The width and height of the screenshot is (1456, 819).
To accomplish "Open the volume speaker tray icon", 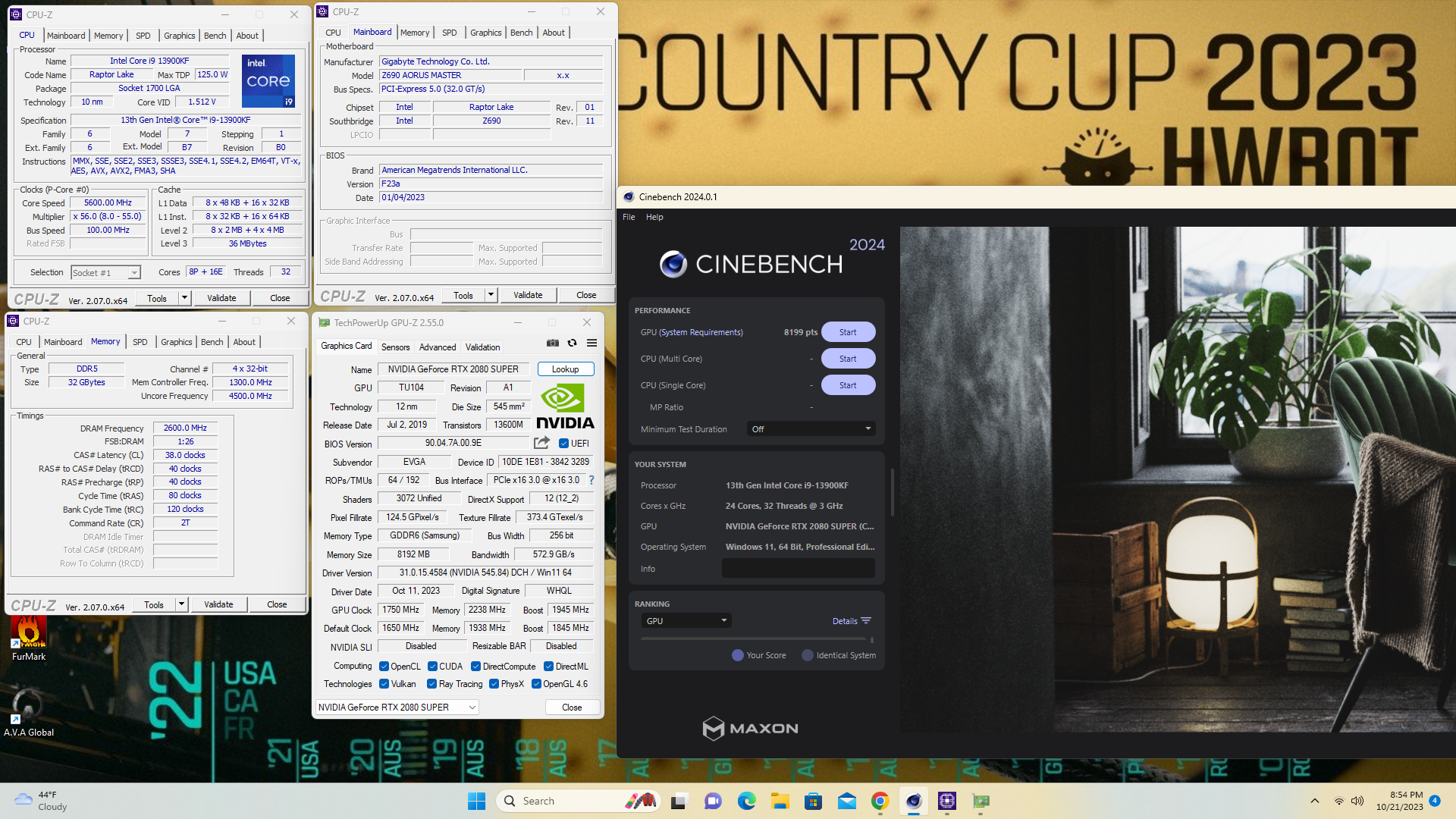I will [x=1357, y=801].
